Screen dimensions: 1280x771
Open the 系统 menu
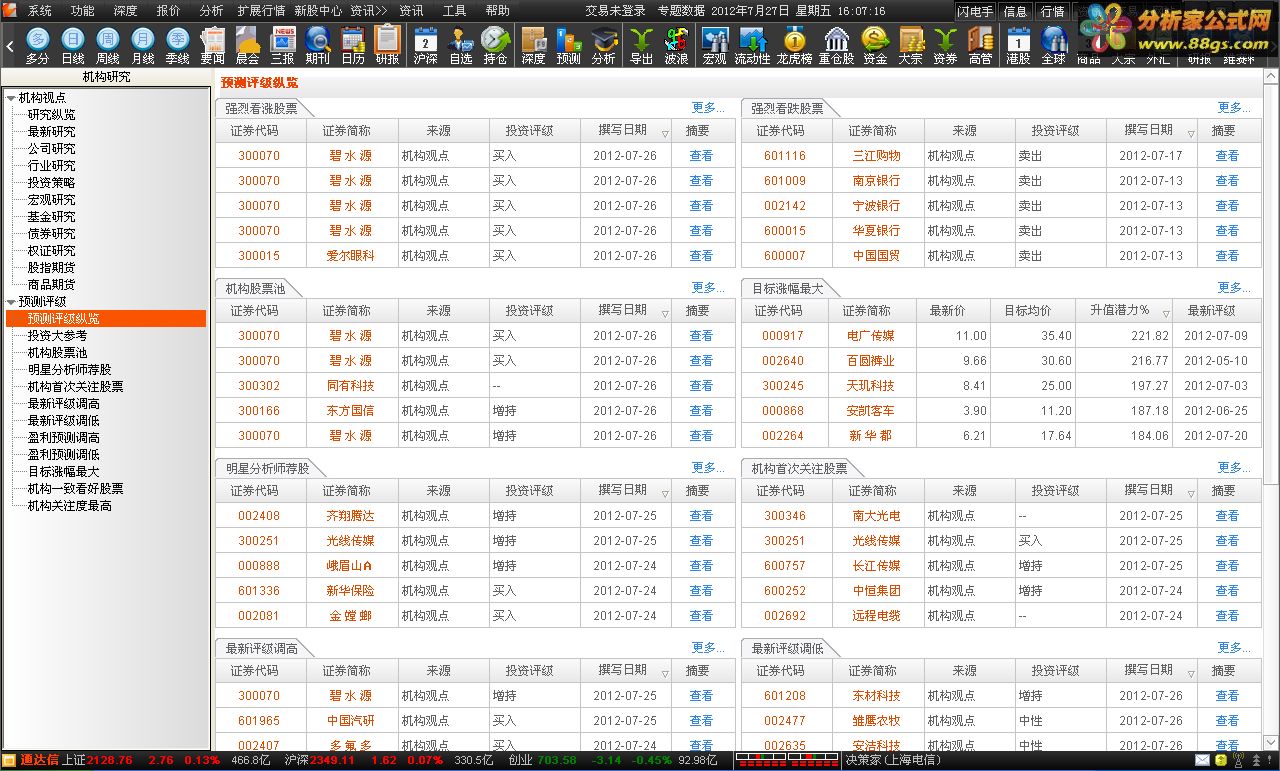coord(40,11)
